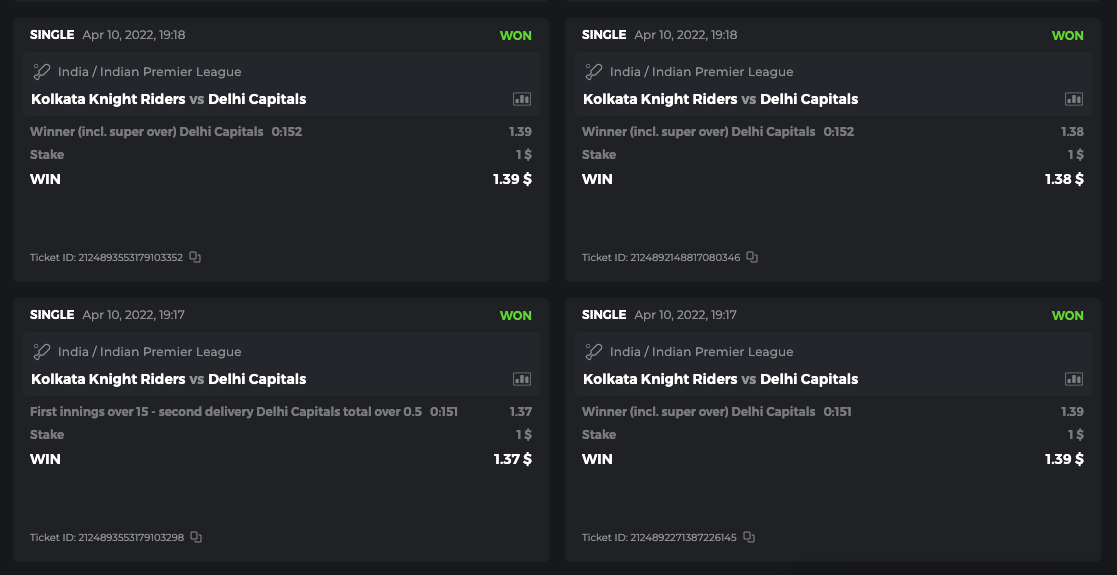Click cricket icon on the first innings bet
Screen dimensions: 1117x575
(x=42, y=352)
